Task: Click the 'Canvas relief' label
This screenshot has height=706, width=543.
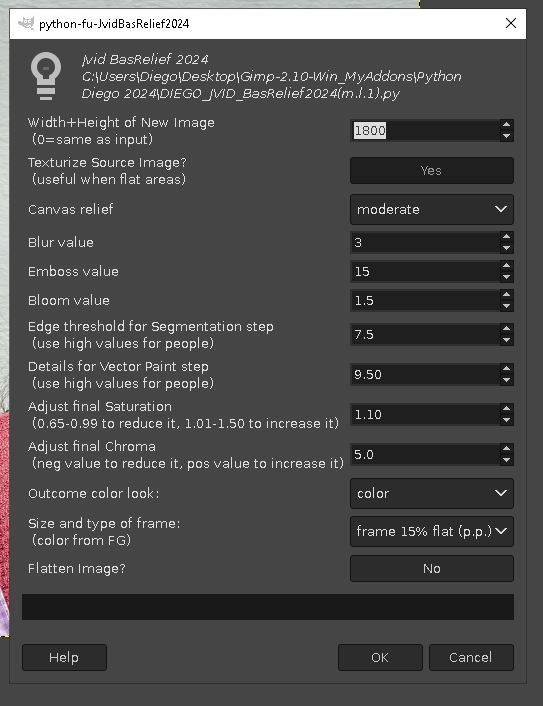Action: point(71,209)
